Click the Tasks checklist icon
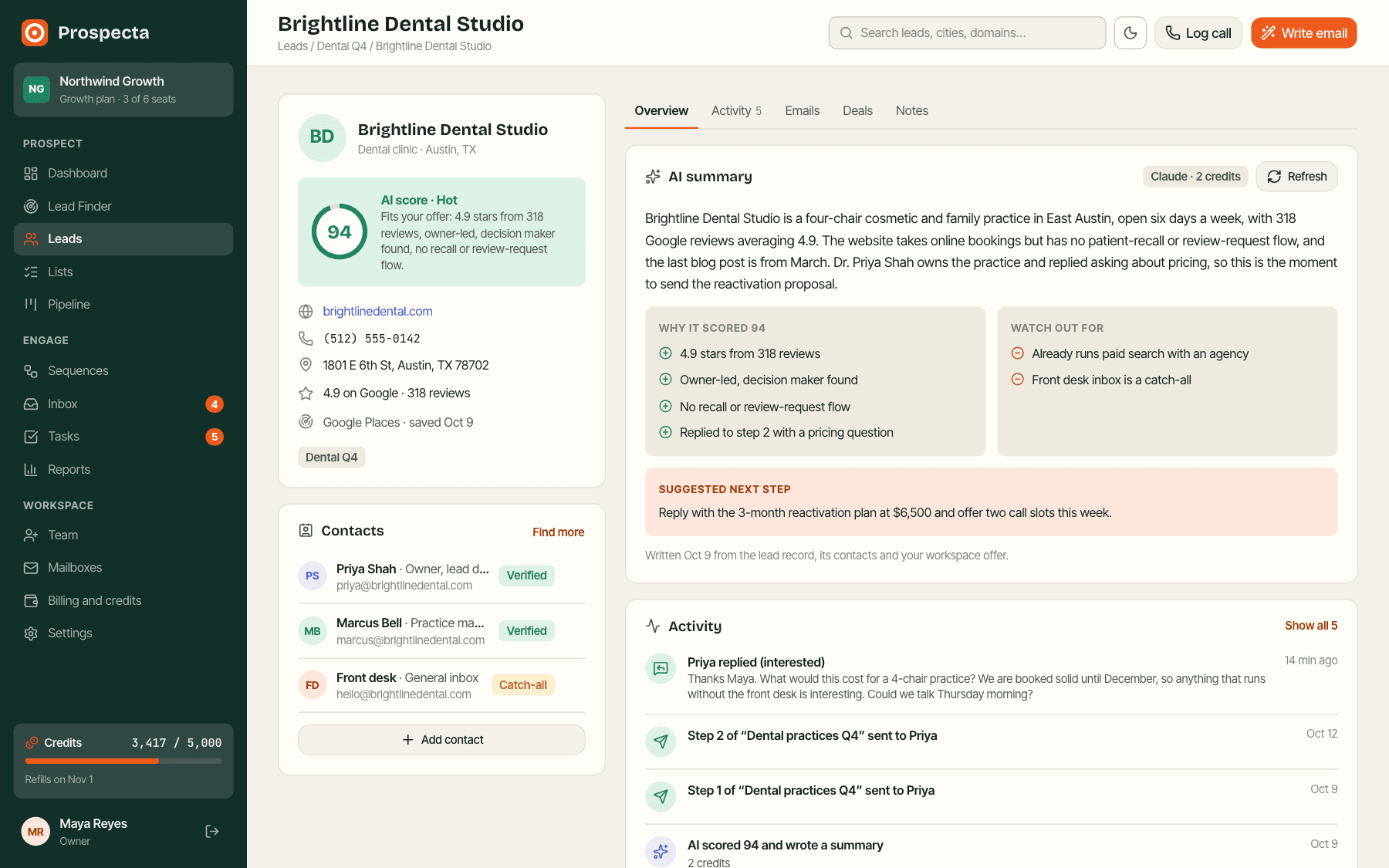 (31, 437)
